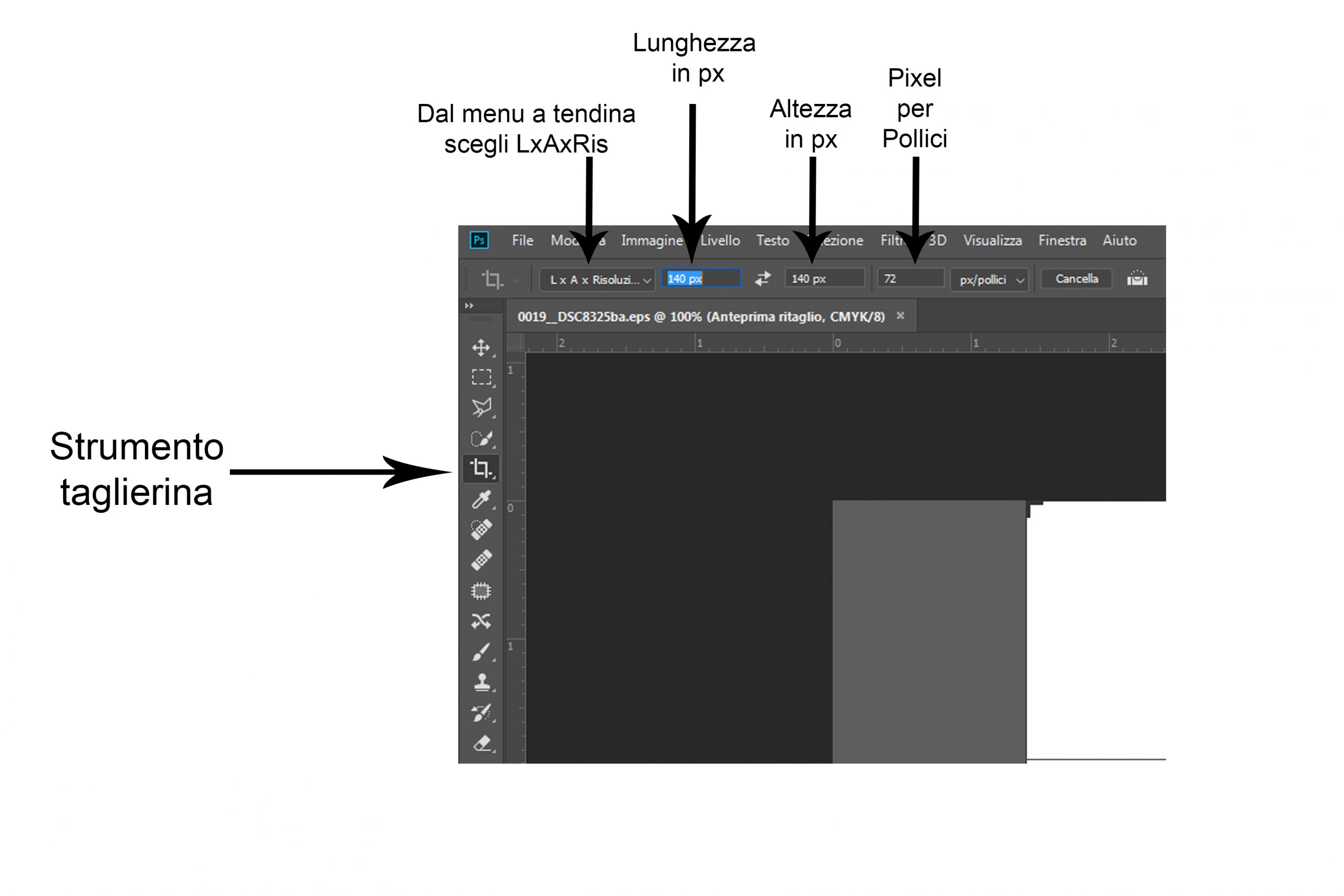
Task: Open the Visualizza menu
Action: pyautogui.click(x=993, y=240)
